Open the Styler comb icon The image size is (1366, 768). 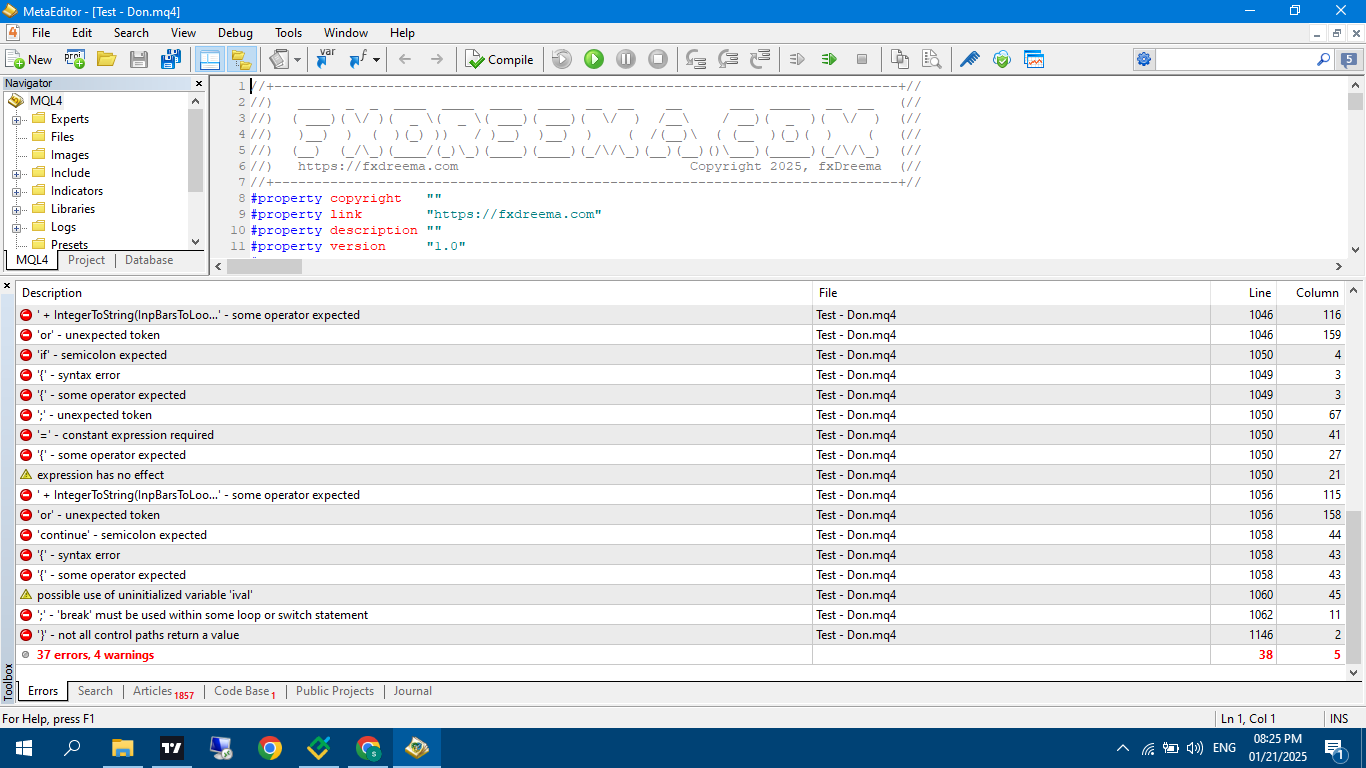[x=970, y=60]
